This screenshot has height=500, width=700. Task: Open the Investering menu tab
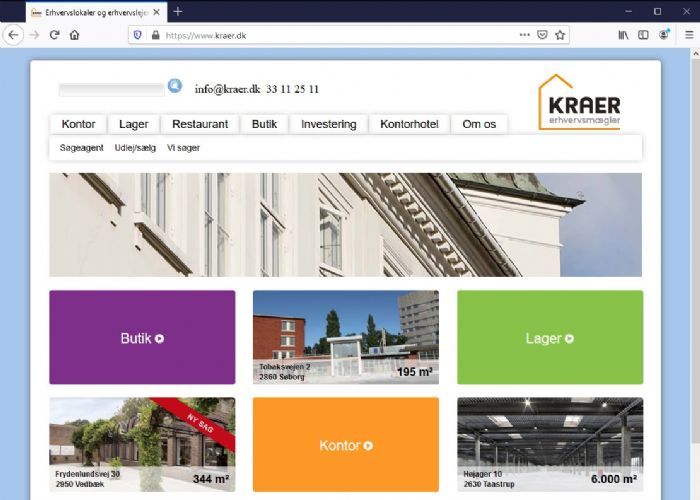click(x=329, y=124)
